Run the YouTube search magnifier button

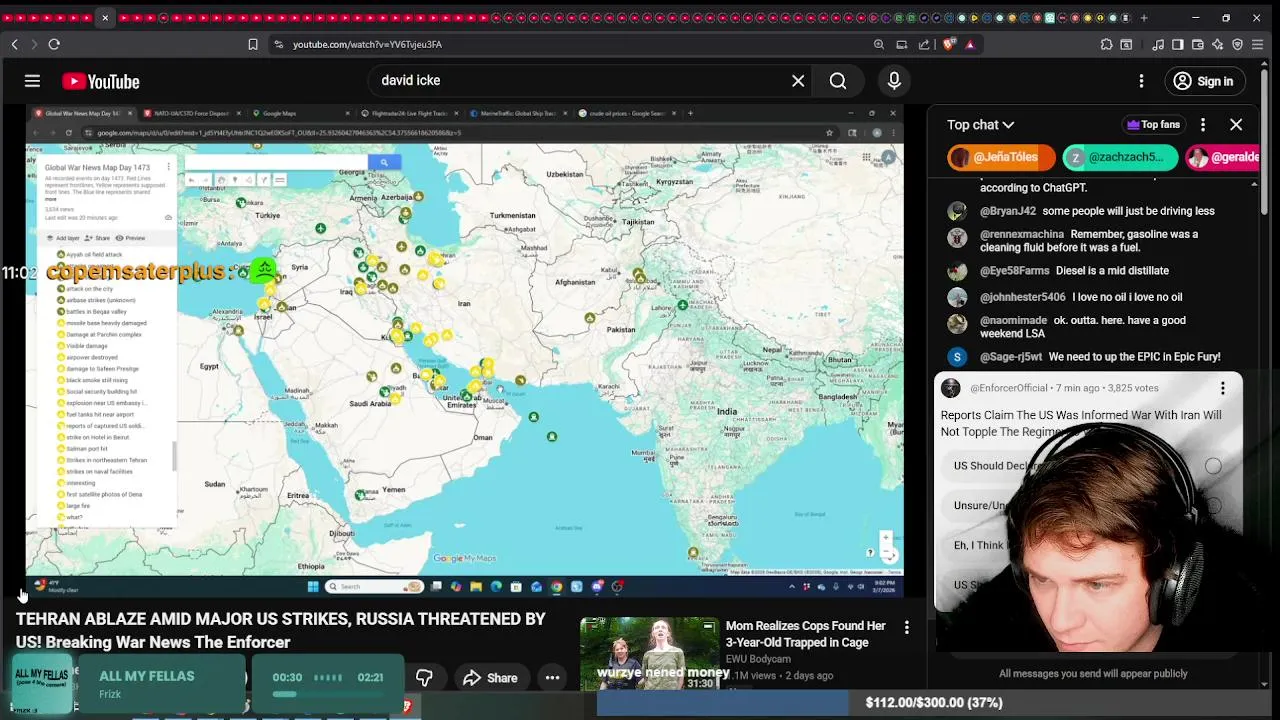pos(838,81)
